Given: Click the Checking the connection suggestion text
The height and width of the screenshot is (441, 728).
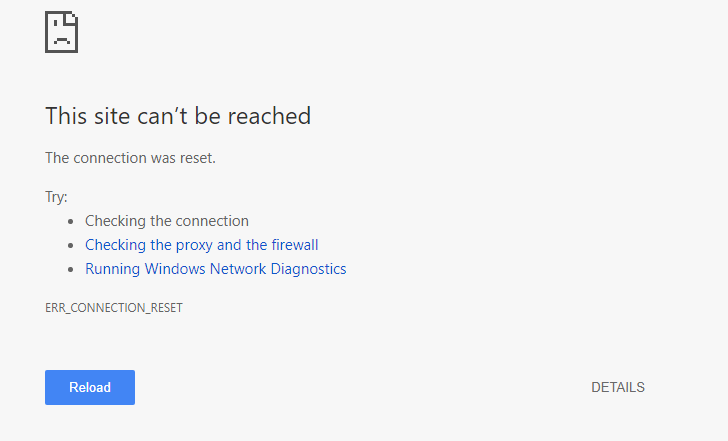Looking at the screenshot, I should tap(167, 221).
